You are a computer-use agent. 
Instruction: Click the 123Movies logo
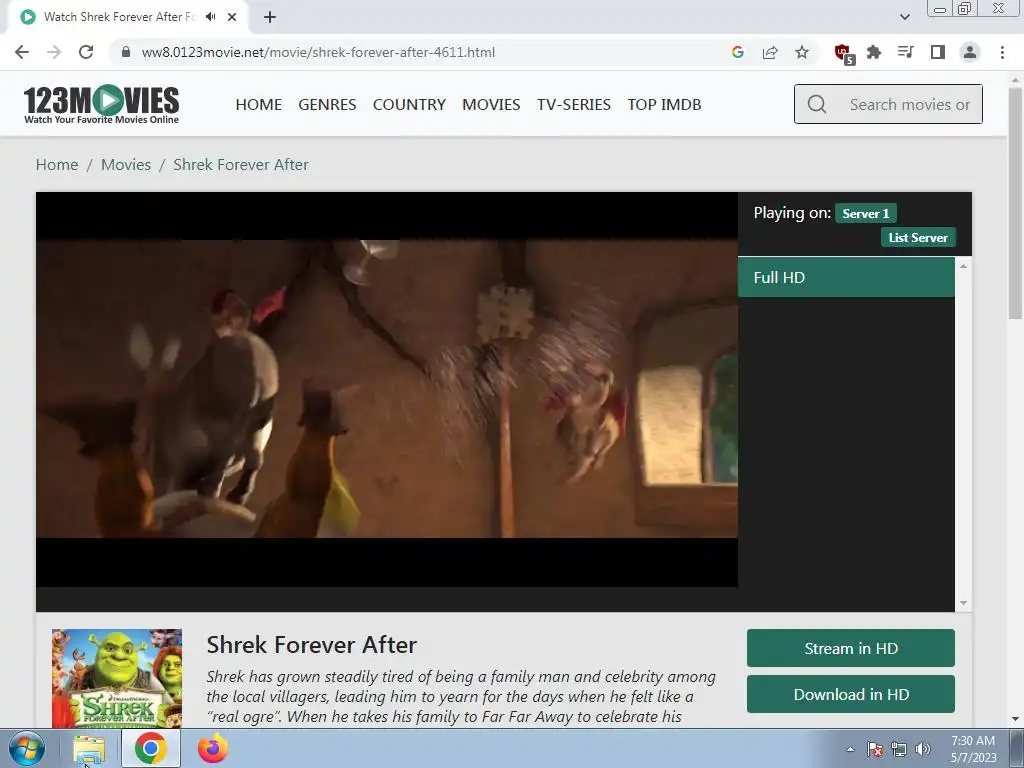[x=101, y=104]
